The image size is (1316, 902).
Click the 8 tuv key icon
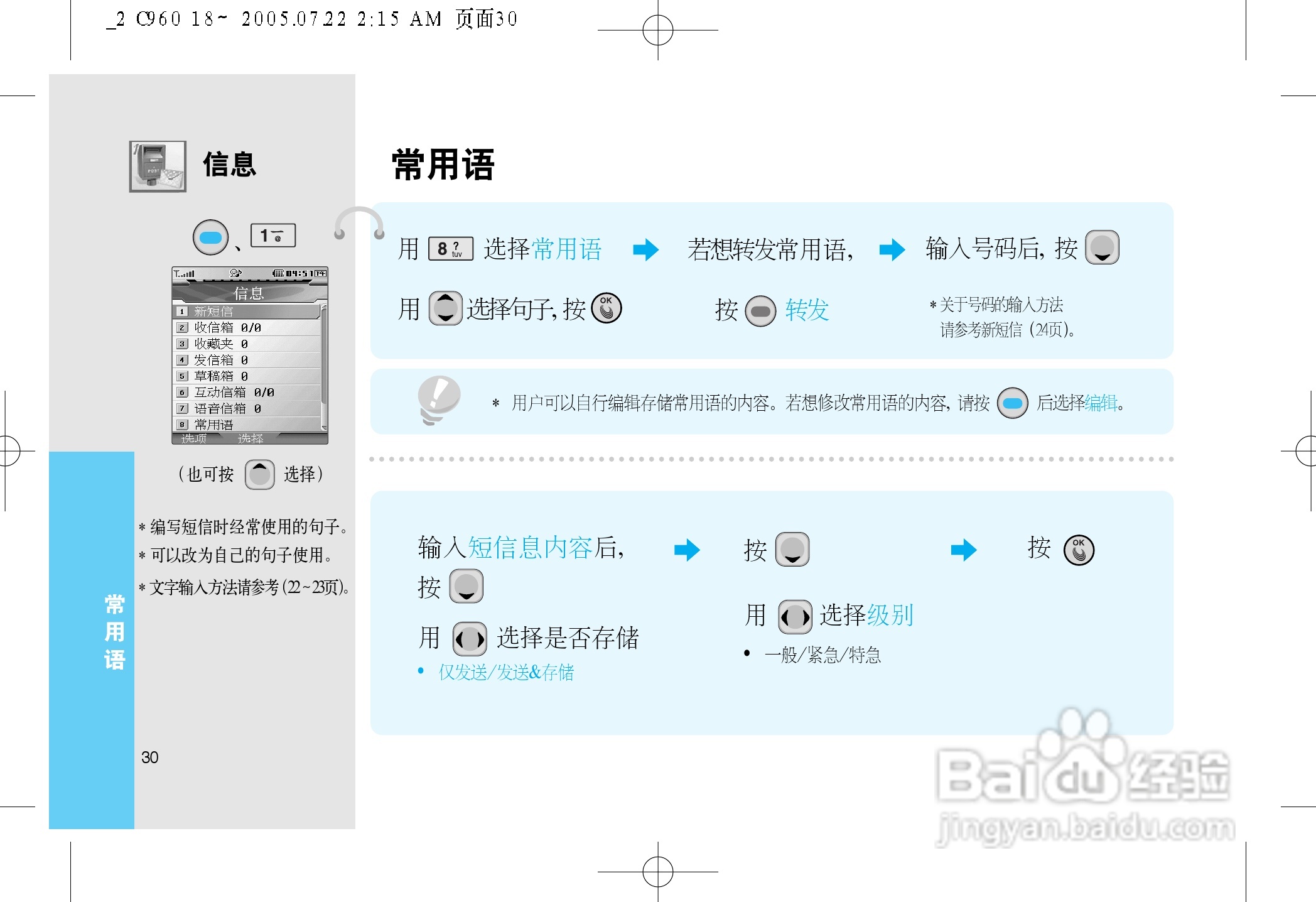point(450,249)
